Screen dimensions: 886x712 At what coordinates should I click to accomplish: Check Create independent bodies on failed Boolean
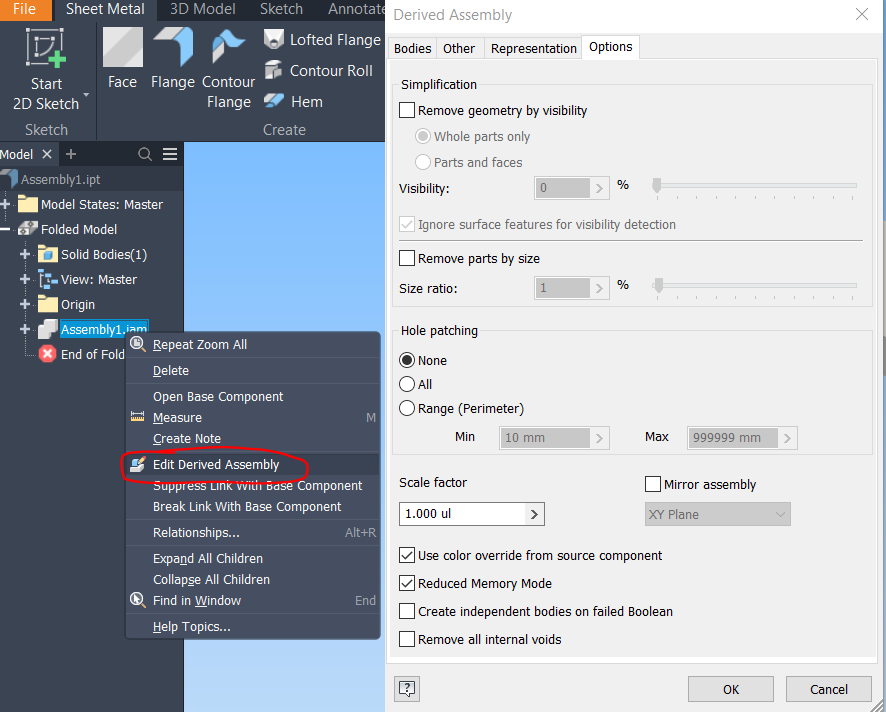407,611
